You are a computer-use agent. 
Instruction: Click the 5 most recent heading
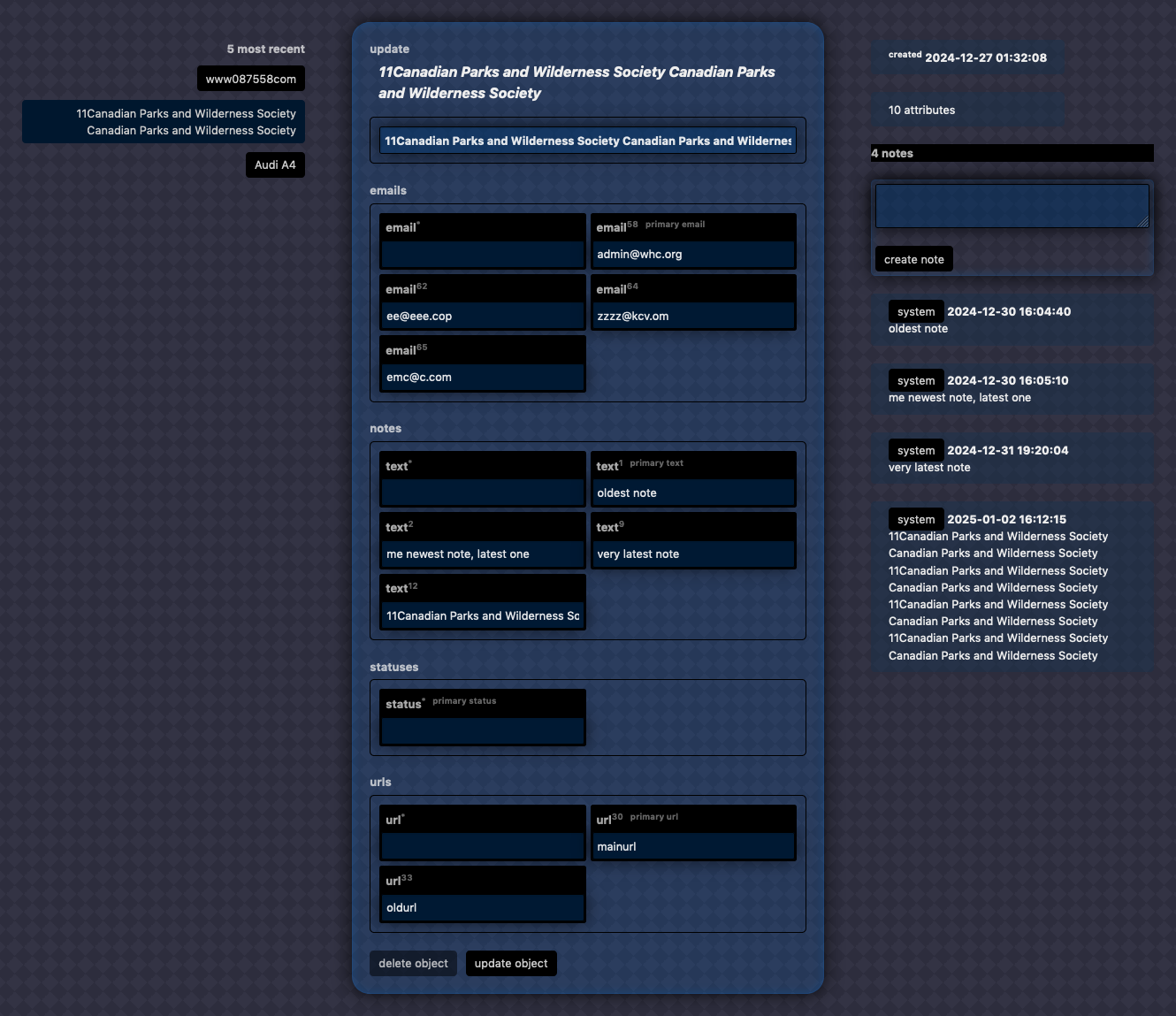coord(265,50)
